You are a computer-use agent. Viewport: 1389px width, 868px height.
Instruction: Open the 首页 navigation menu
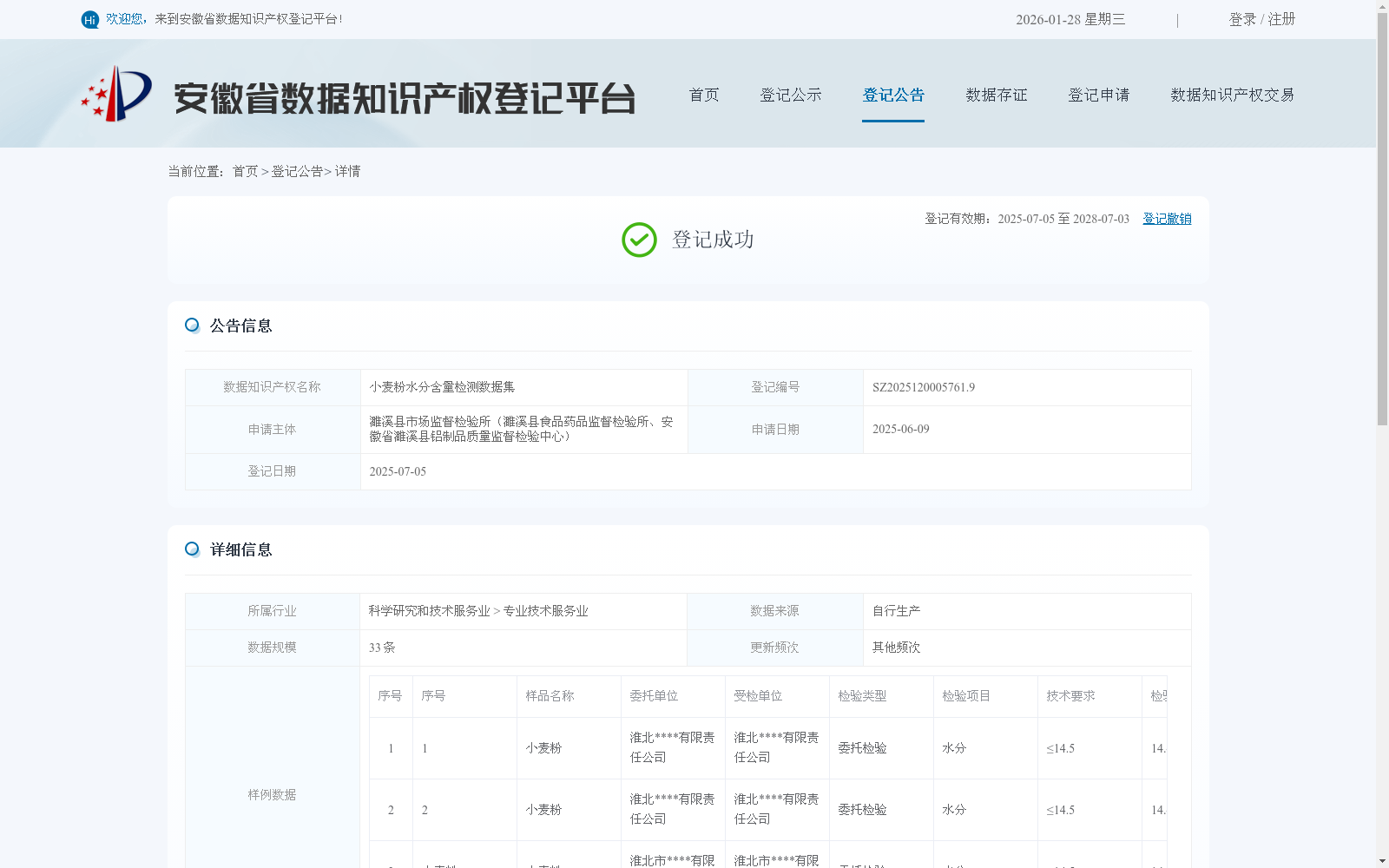(704, 95)
